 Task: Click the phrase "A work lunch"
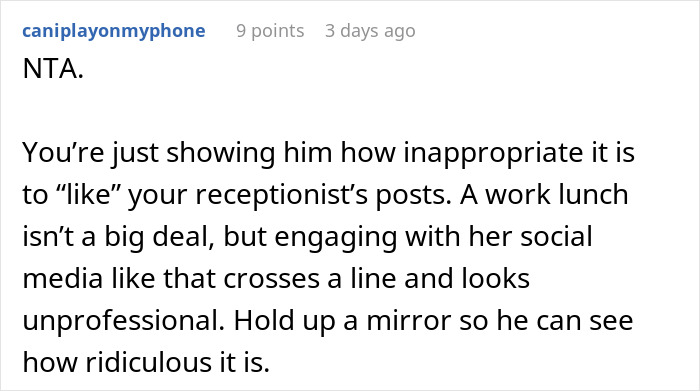544,195
